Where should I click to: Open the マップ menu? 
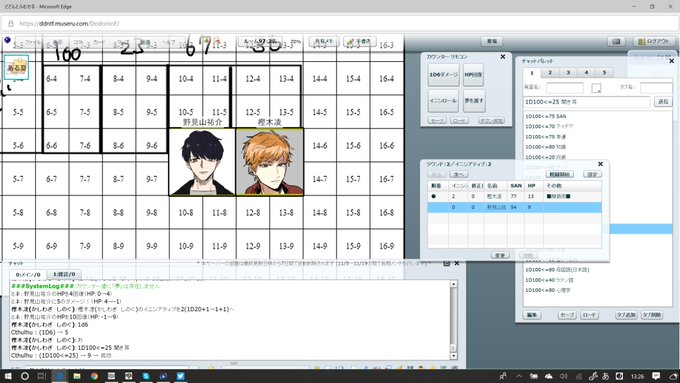coord(124,42)
